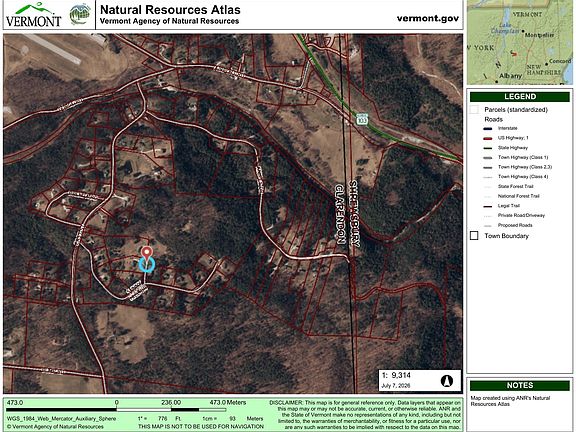This screenshot has width=576, height=432.
Task: Click the Parcels (standardized) legend box
Action: coord(474,109)
